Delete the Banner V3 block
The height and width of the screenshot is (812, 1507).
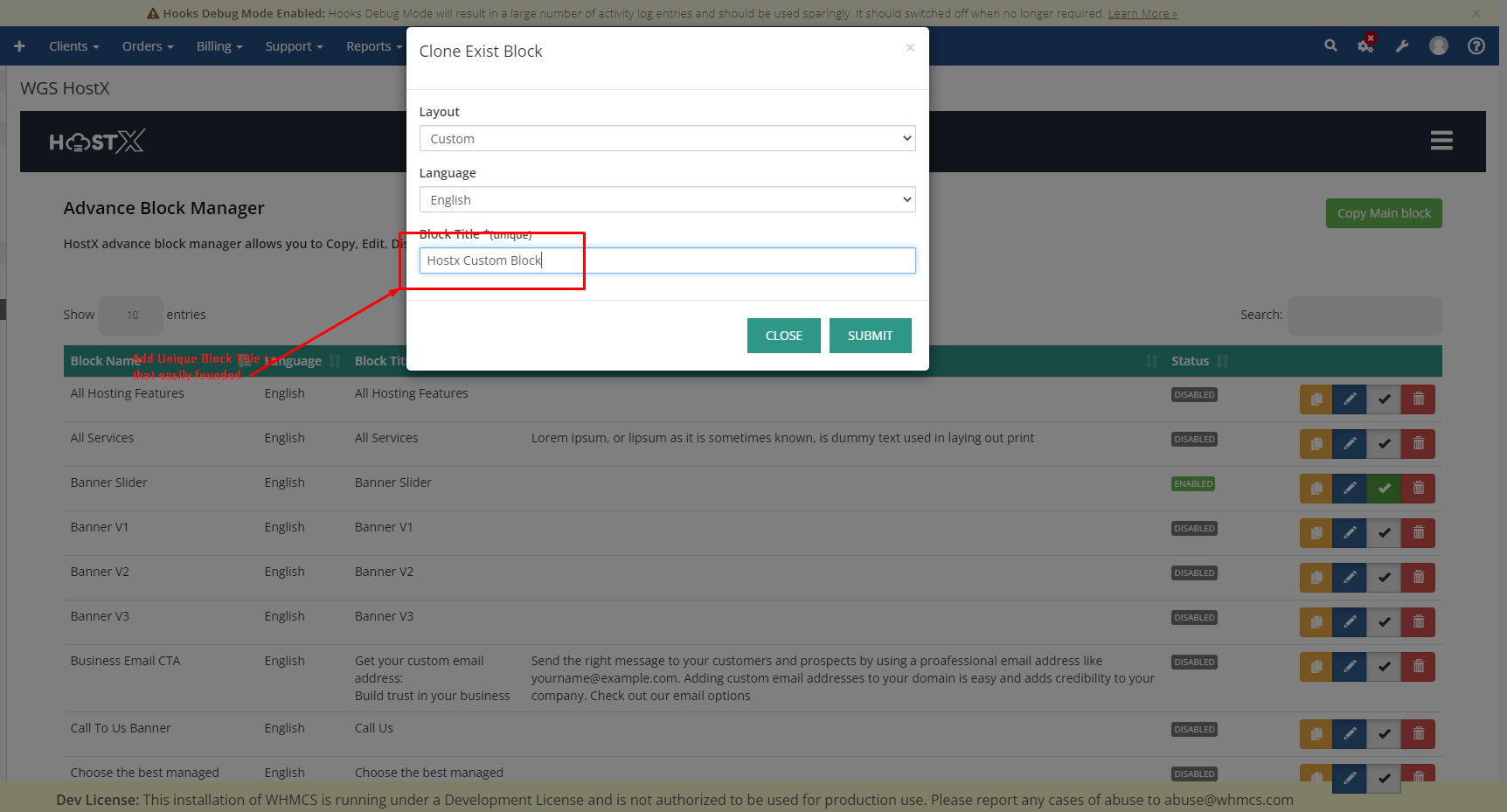pyautogui.click(x=1418, y=622)
